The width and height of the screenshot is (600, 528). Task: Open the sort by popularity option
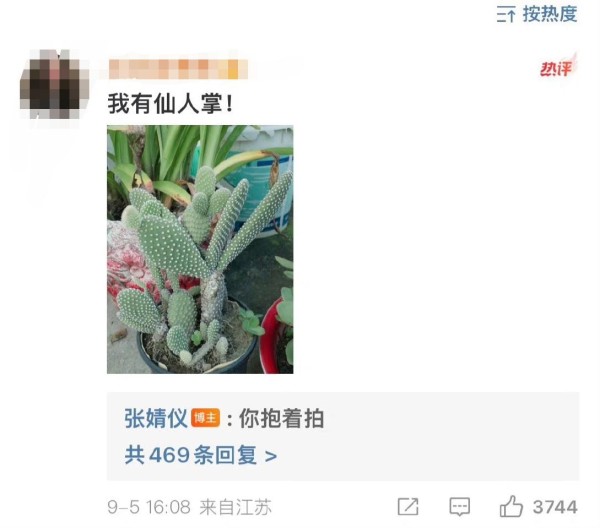tap(537, 14)
